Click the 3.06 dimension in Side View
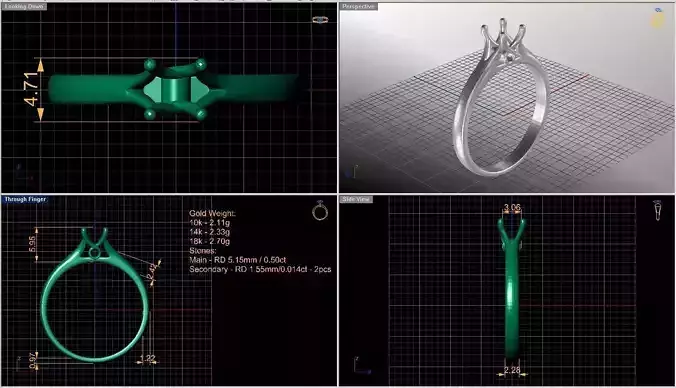The height and width of the screenshot is (388, 676). [x=512, y=207]
